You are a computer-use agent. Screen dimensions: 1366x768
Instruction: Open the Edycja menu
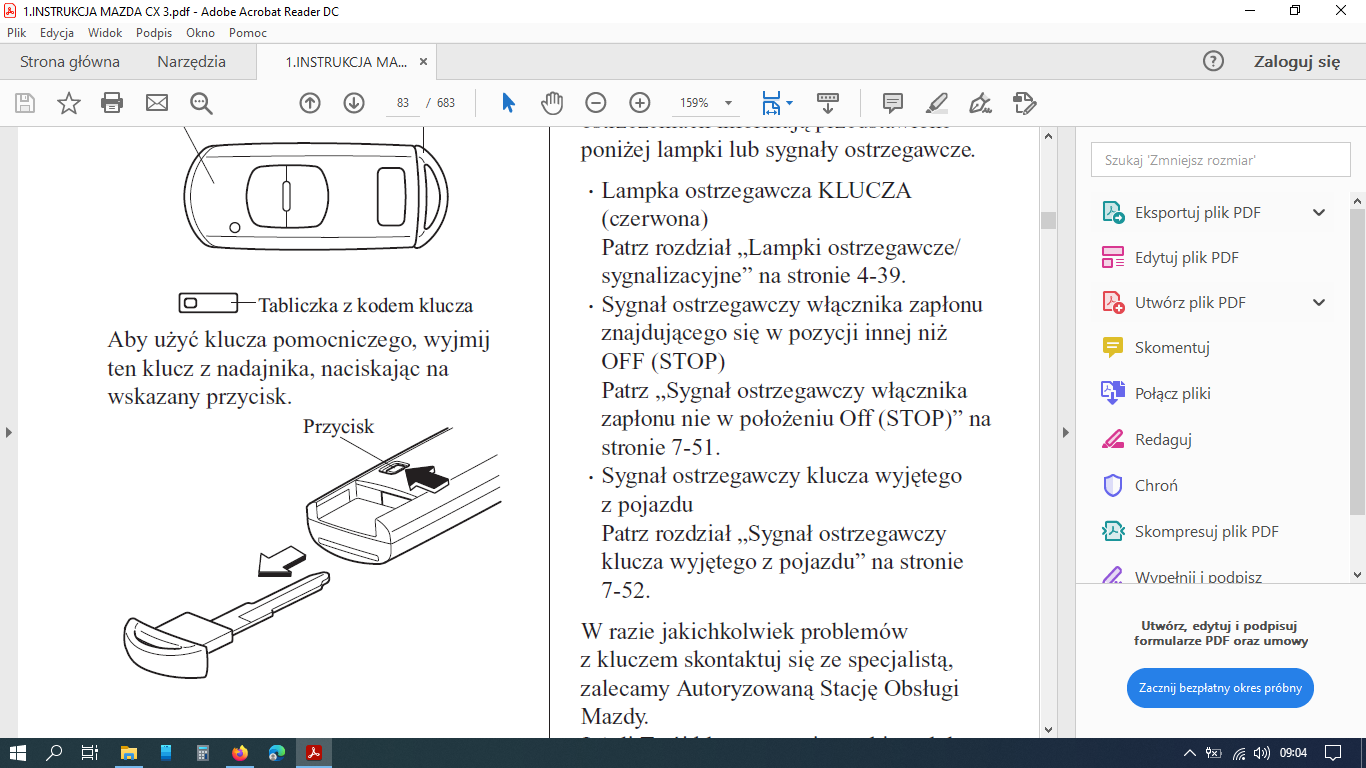(x=57, y=32)
